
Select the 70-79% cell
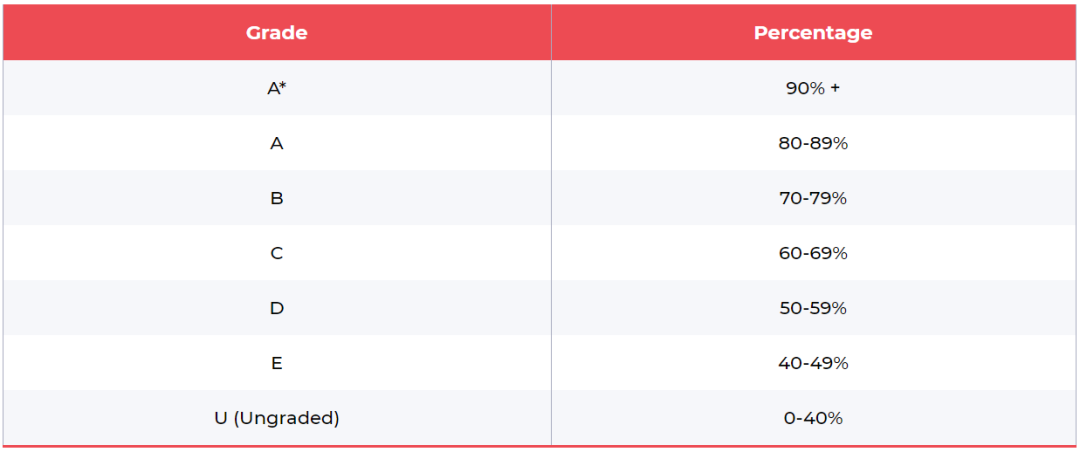[x=812, y=198]
